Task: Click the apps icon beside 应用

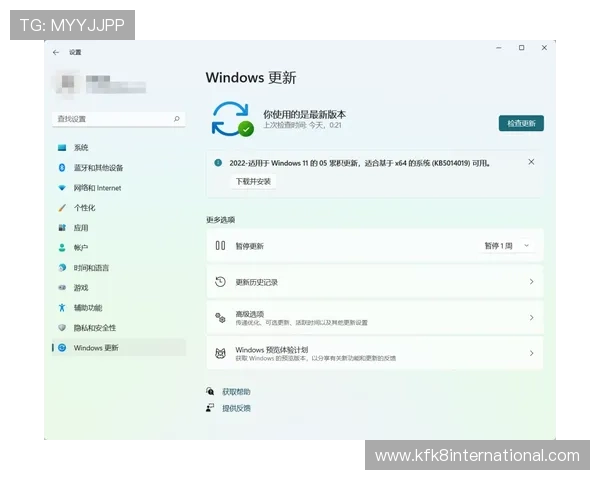Action: (x=62, y=228)
